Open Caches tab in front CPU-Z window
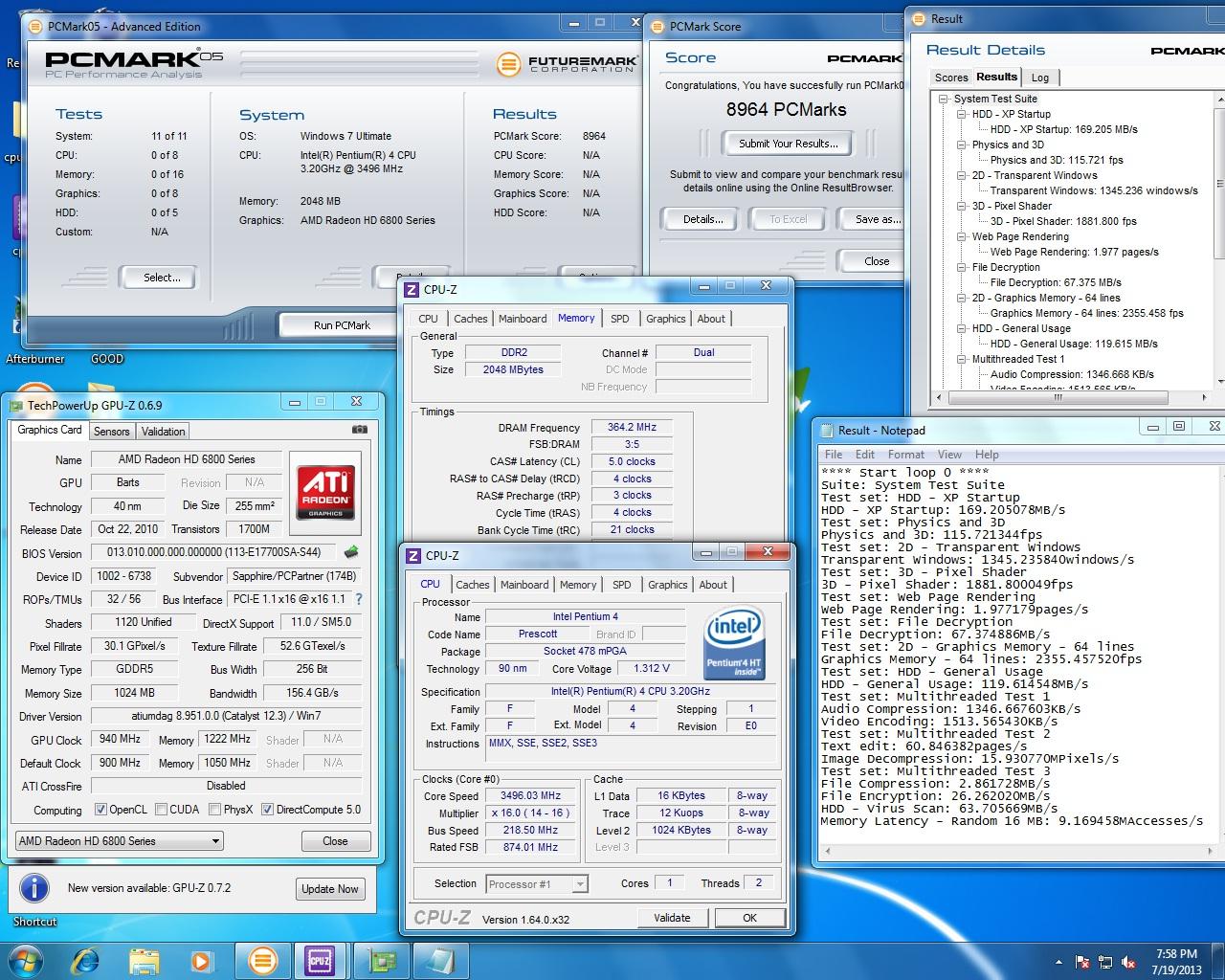This screenshot has width=1225, height=980. pos(472,585)
